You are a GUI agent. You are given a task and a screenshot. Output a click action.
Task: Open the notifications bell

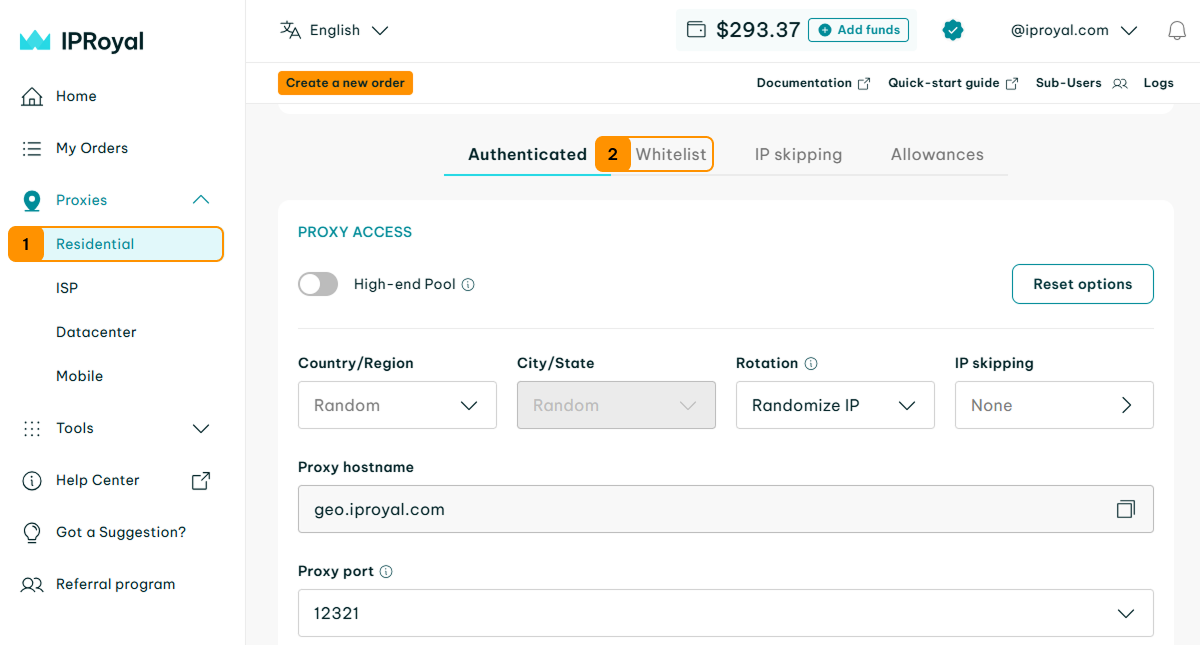1177,31
